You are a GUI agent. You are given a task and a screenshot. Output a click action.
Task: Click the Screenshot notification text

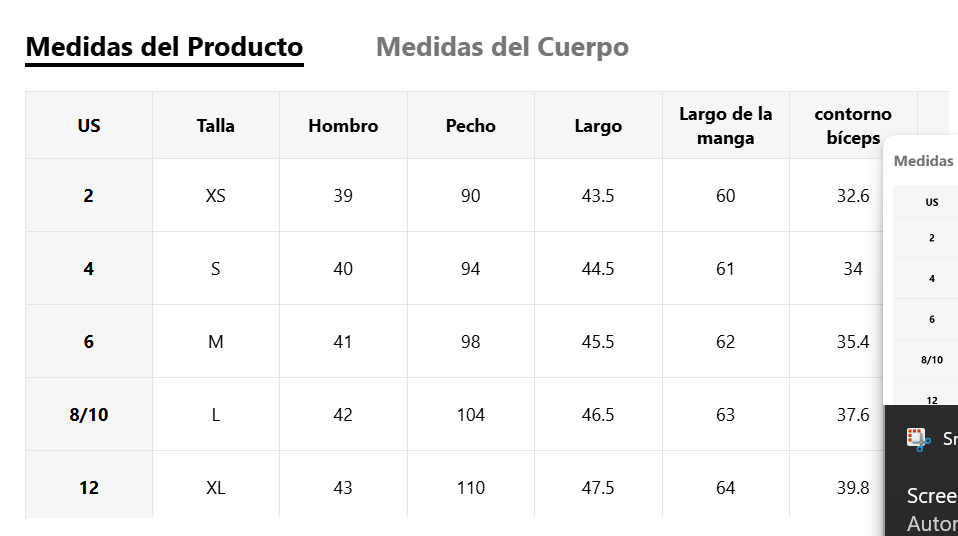point(932,496)
